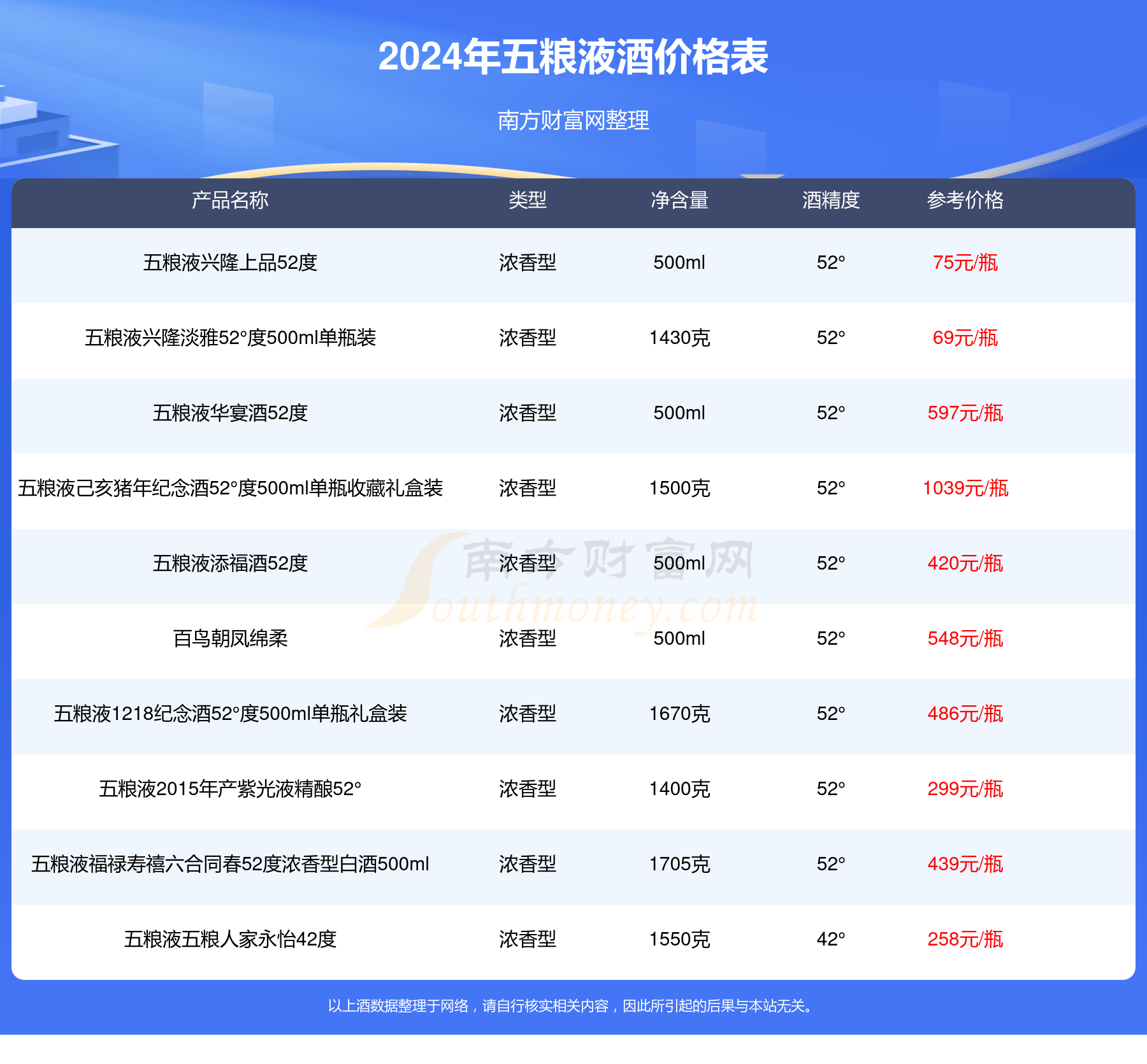Click the 浓香型 cell for 五粮液添福酒52度

point(528,563)
